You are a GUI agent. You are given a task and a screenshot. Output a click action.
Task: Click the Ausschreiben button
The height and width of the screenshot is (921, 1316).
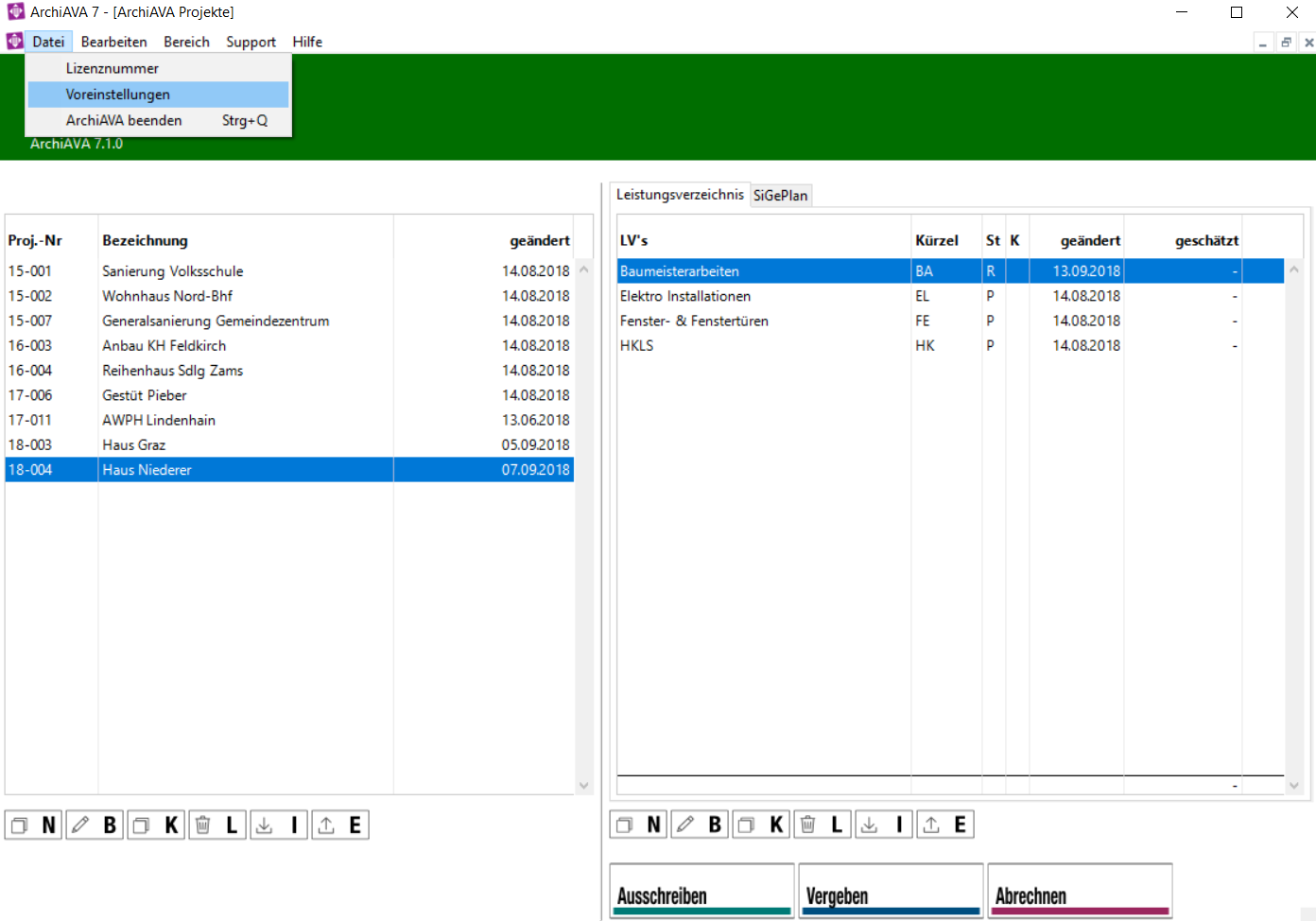[701, 891]
